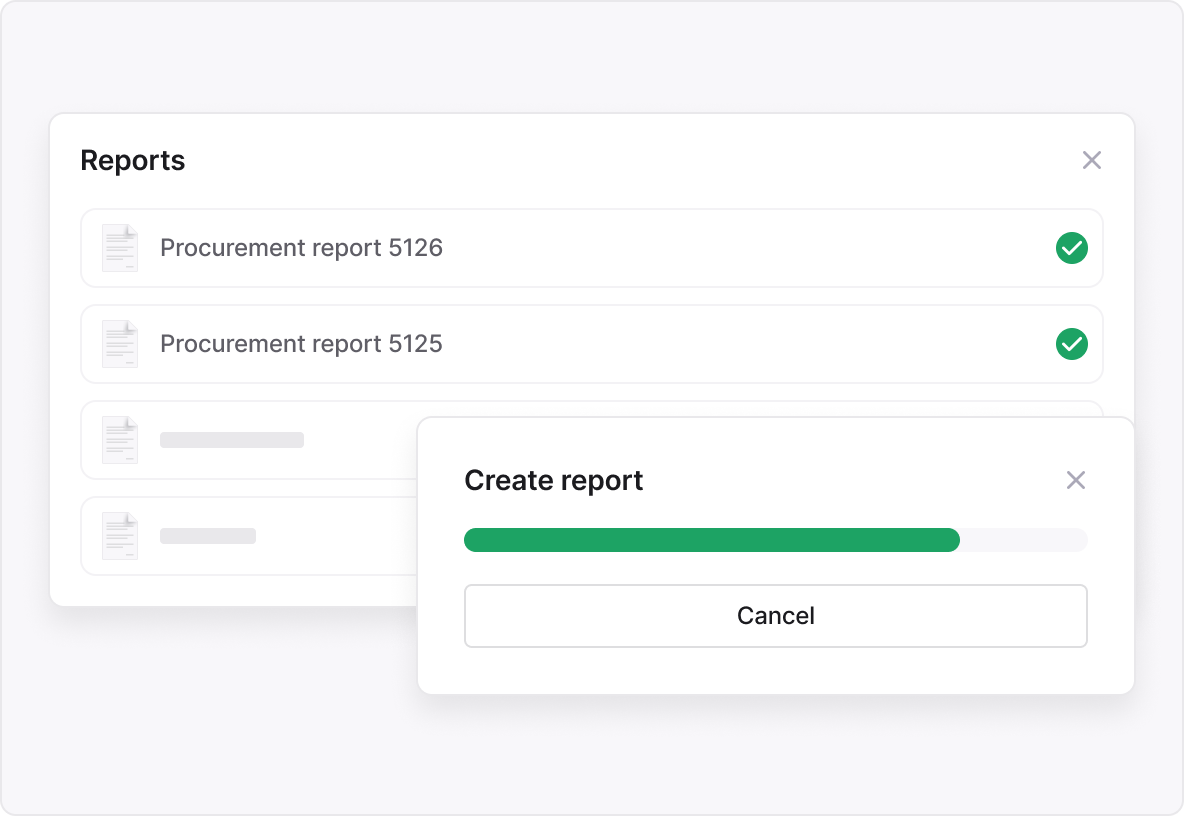
Task: Click the Create report dialog title
Action: 553,481
